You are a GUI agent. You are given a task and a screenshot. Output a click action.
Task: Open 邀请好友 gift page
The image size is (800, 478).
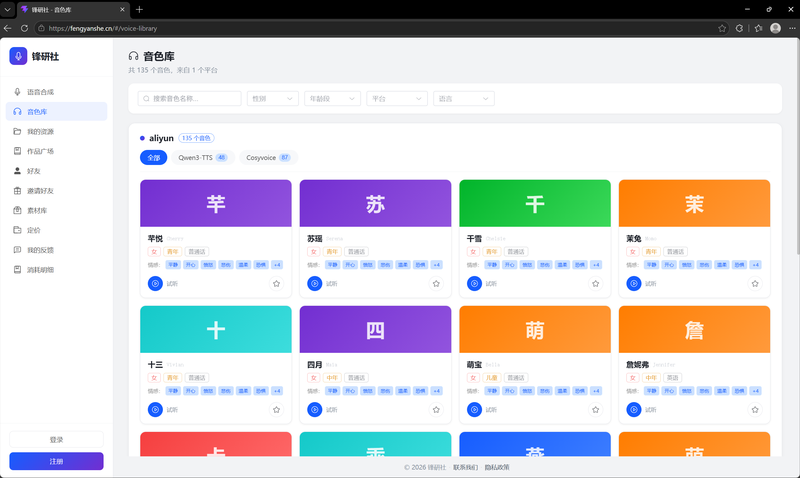[x=57, y=190]
